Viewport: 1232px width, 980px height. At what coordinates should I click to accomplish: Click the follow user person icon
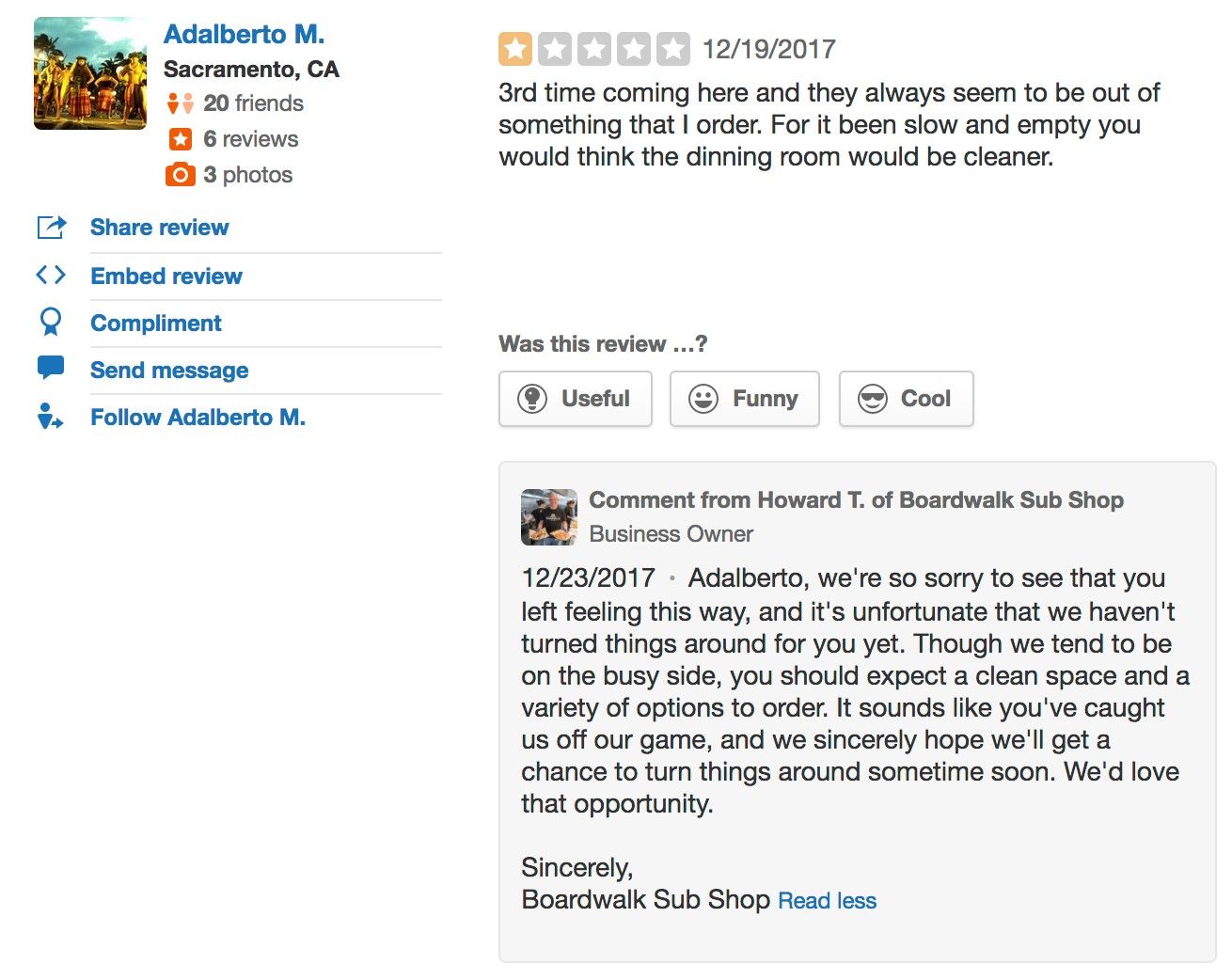coord(50,416)
